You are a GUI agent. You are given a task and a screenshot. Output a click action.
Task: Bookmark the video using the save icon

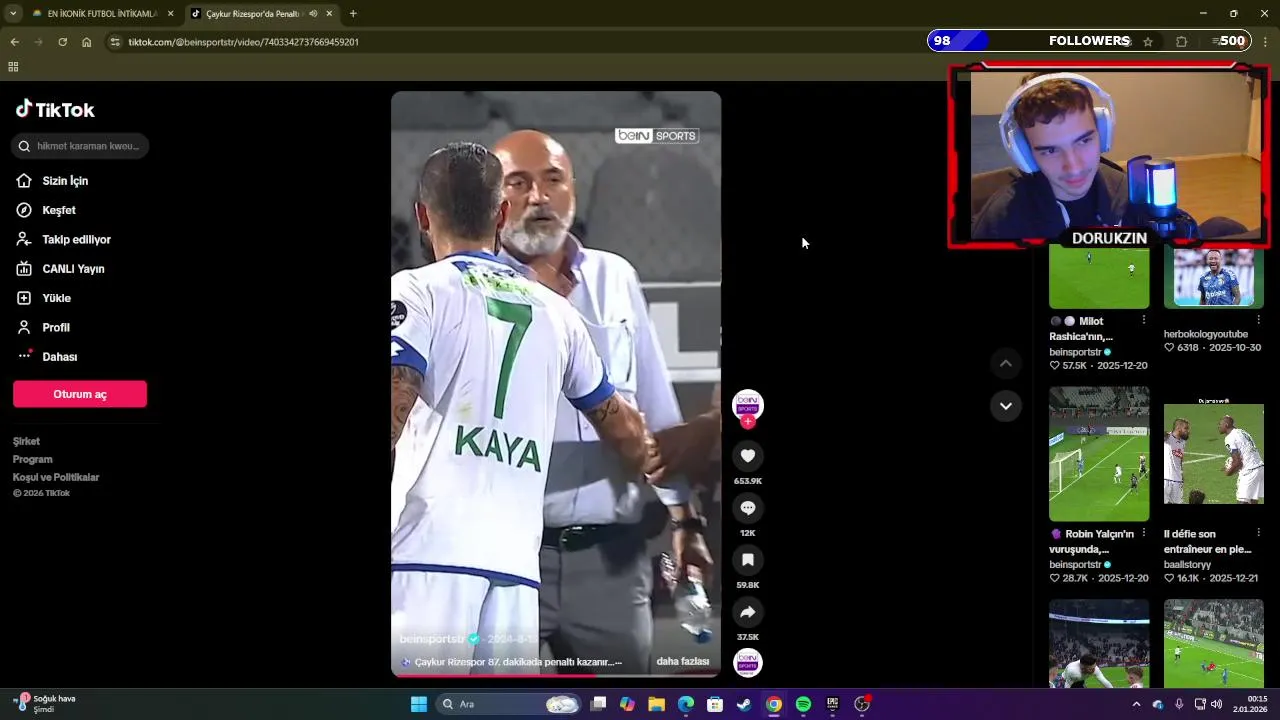coord(747,560)
